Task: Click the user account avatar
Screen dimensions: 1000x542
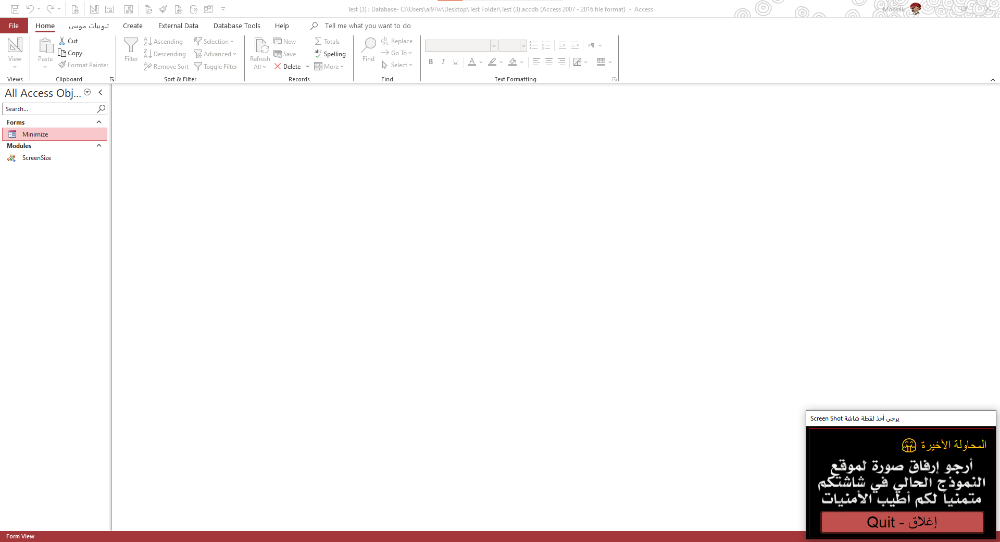Action: click(915, 9)
